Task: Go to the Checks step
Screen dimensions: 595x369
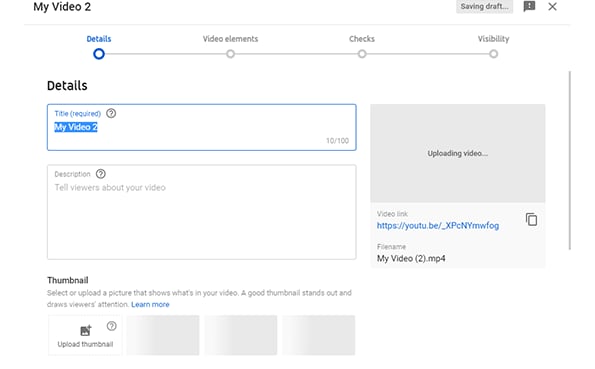Action: pyautogui.click(x=362, y=39)
